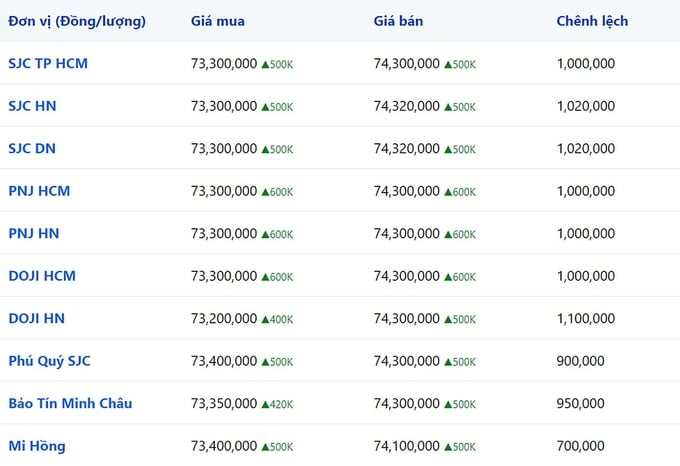Viewport: 680px width, 466px height.
Task: Select Mi Hồng sell price 74,100,000
Action: pos(407,446)
